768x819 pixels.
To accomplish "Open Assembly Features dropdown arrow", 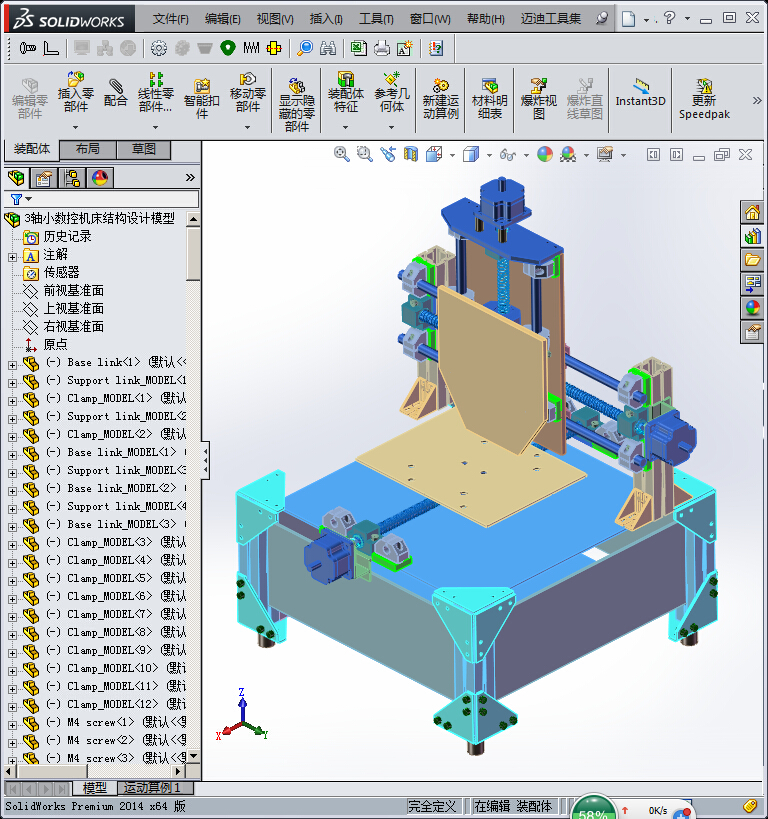I will pyautogui.click(x=345, y=127).
